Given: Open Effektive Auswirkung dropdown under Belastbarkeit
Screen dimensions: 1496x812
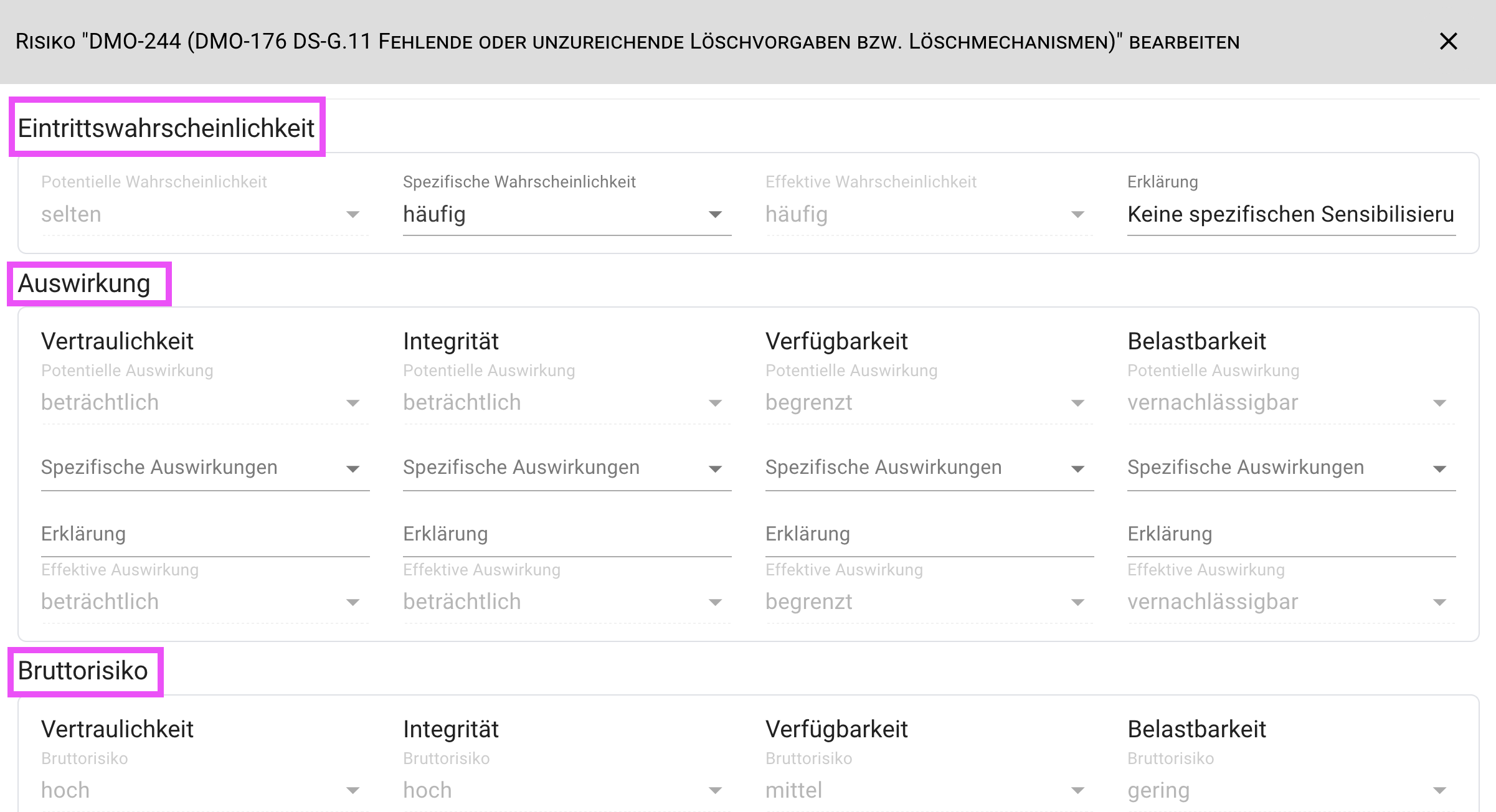Looking at the screenshot, I should click(1290, 602).
